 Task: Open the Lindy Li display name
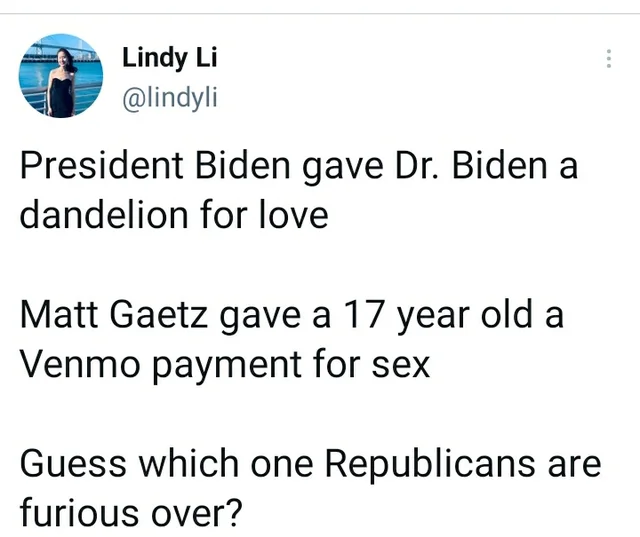point(169,58)
